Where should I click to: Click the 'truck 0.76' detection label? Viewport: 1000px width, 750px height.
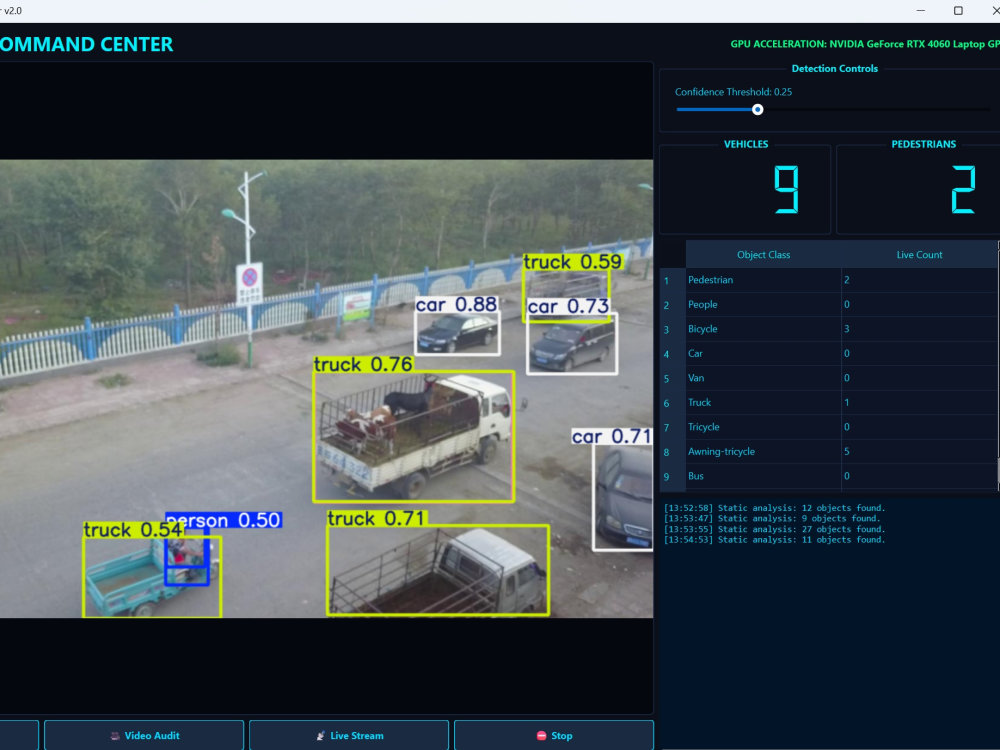[363, 364]
